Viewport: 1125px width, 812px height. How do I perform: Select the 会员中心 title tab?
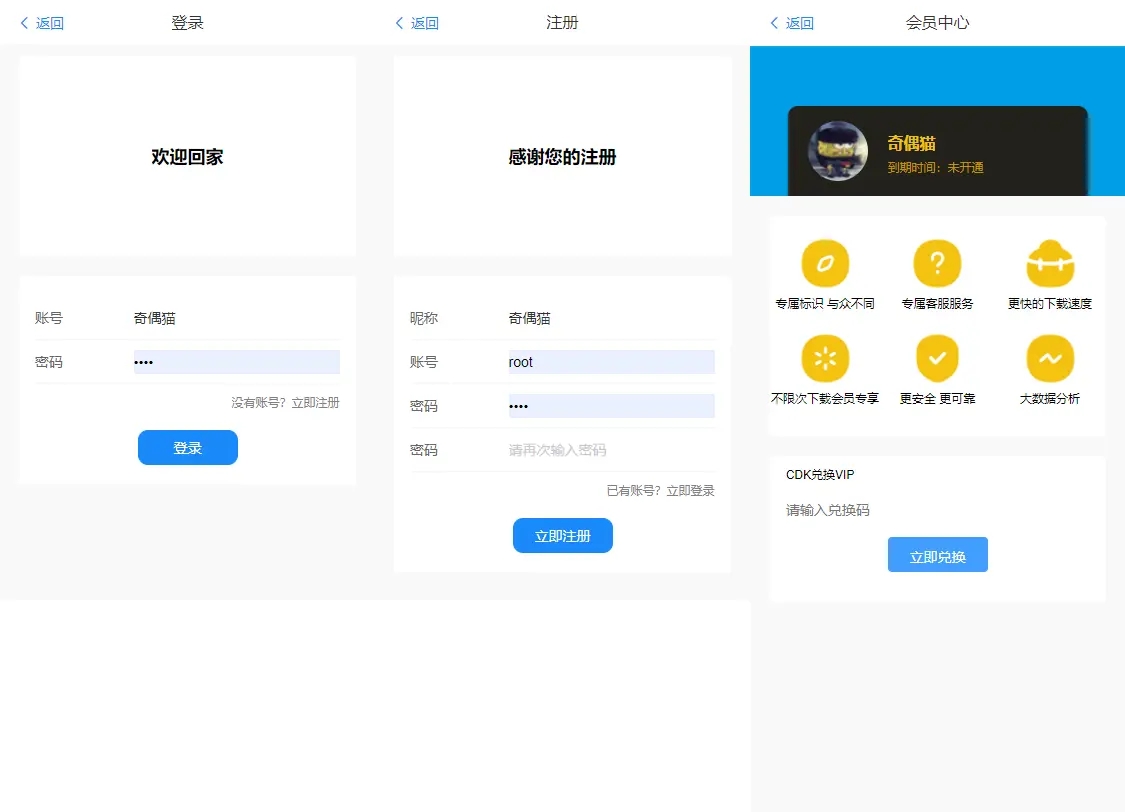tap(937, 22)
